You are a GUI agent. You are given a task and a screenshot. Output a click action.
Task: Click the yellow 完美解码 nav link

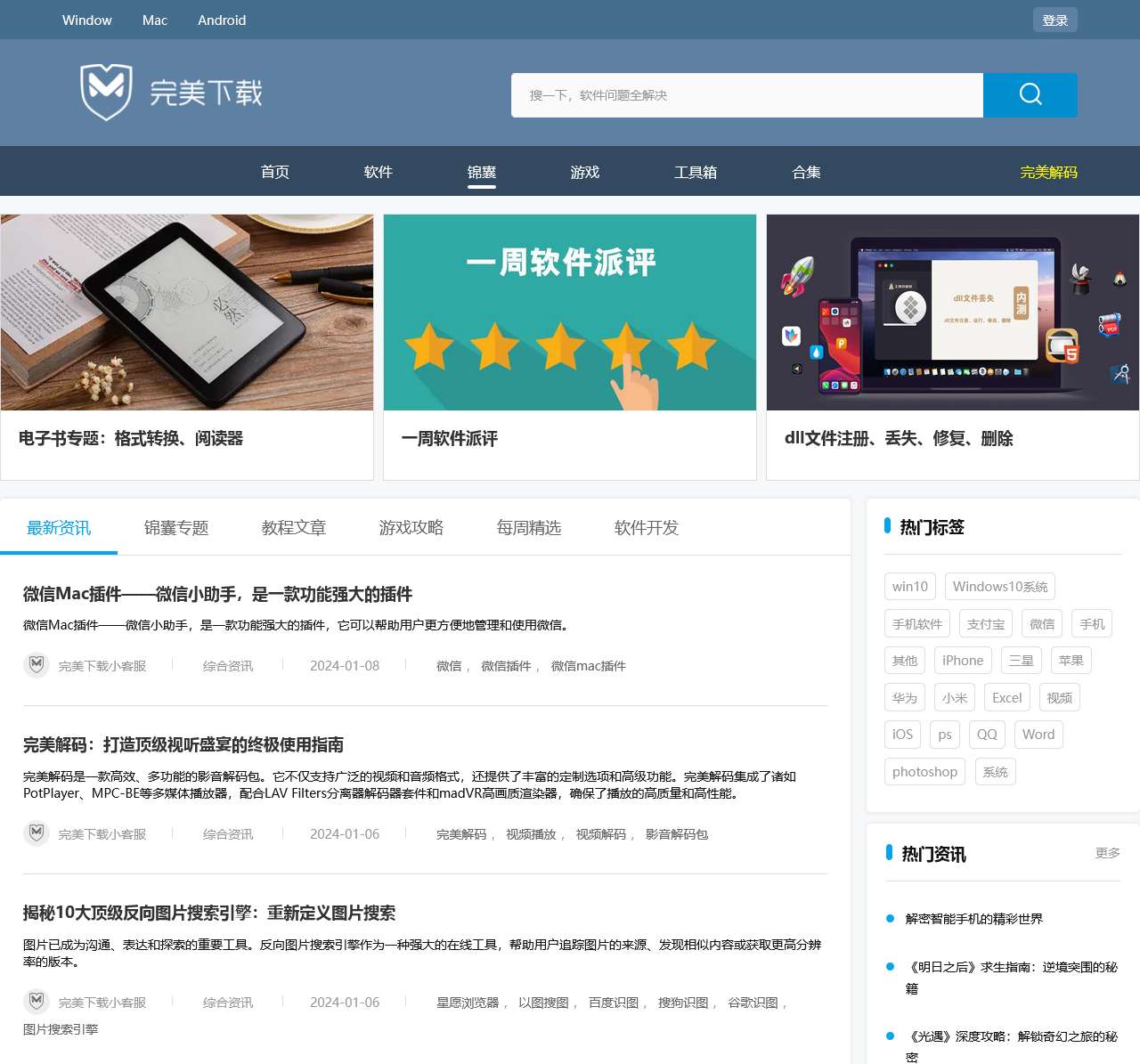(x=1048, y=172)
